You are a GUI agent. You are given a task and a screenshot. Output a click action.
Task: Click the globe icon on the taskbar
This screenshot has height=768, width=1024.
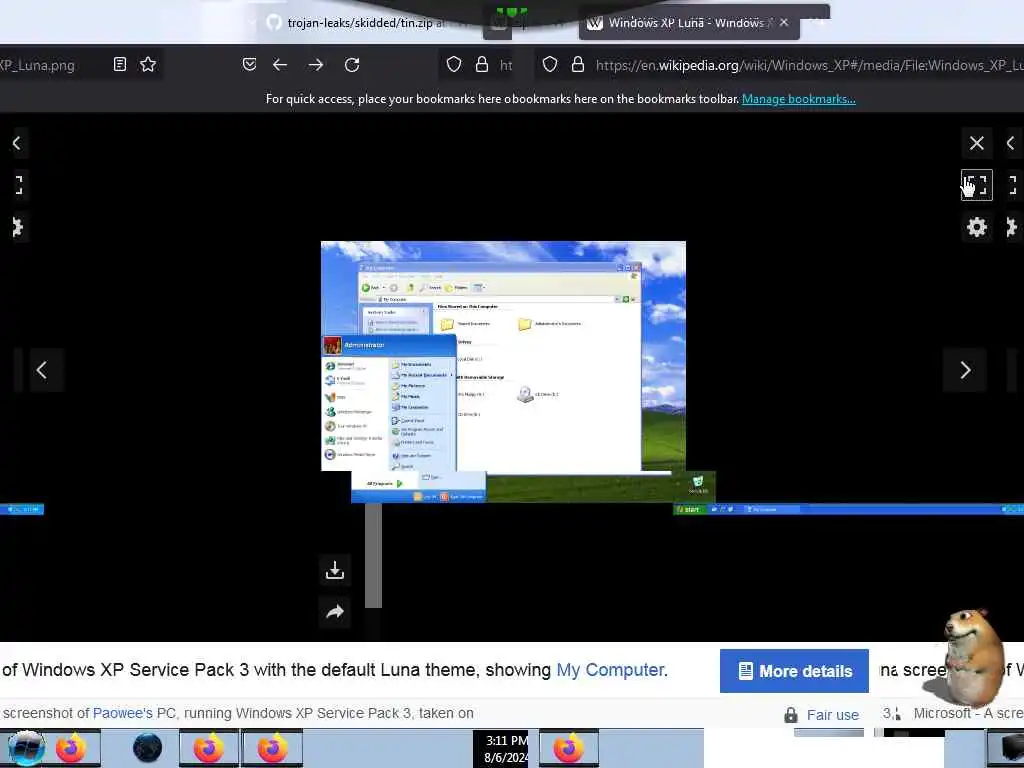tap(148, 748)
